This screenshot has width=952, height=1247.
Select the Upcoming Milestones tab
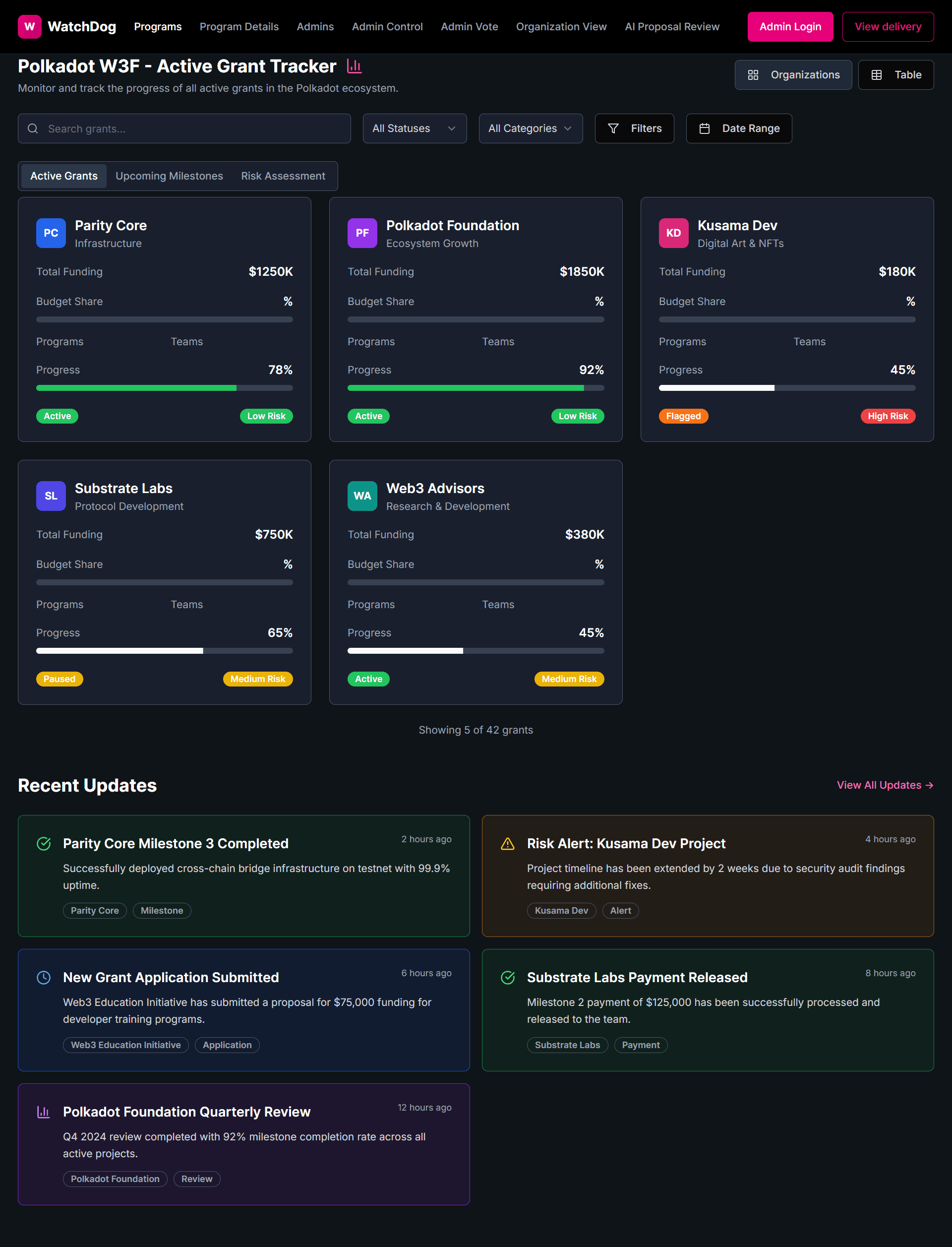click(169, 176)
